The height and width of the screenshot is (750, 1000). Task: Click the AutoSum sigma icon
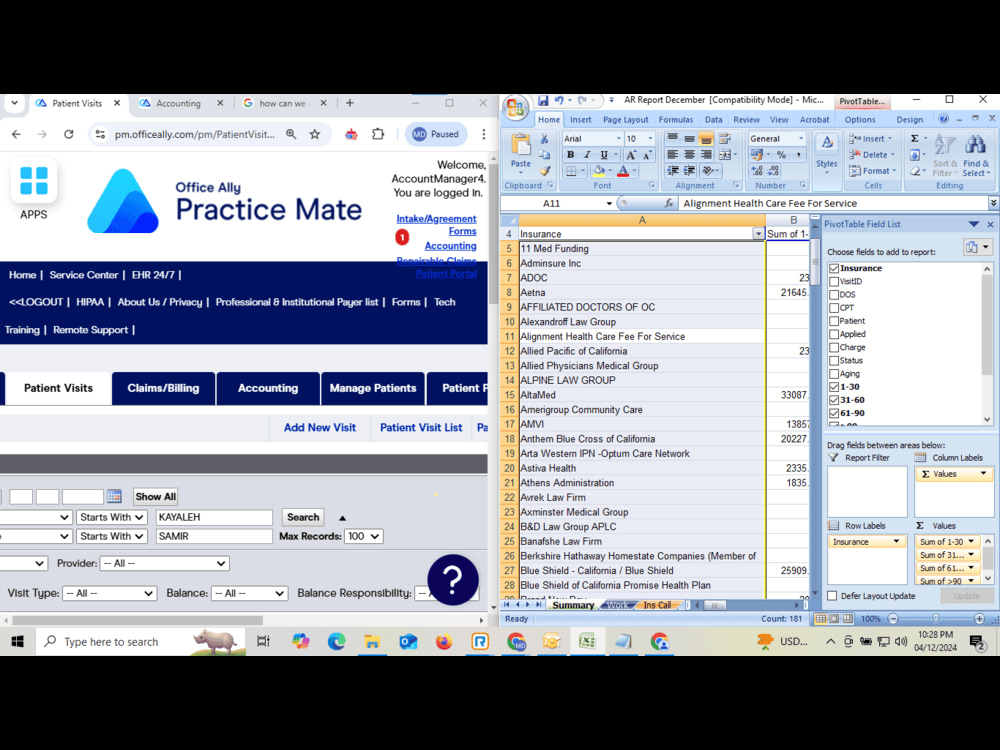915,138
